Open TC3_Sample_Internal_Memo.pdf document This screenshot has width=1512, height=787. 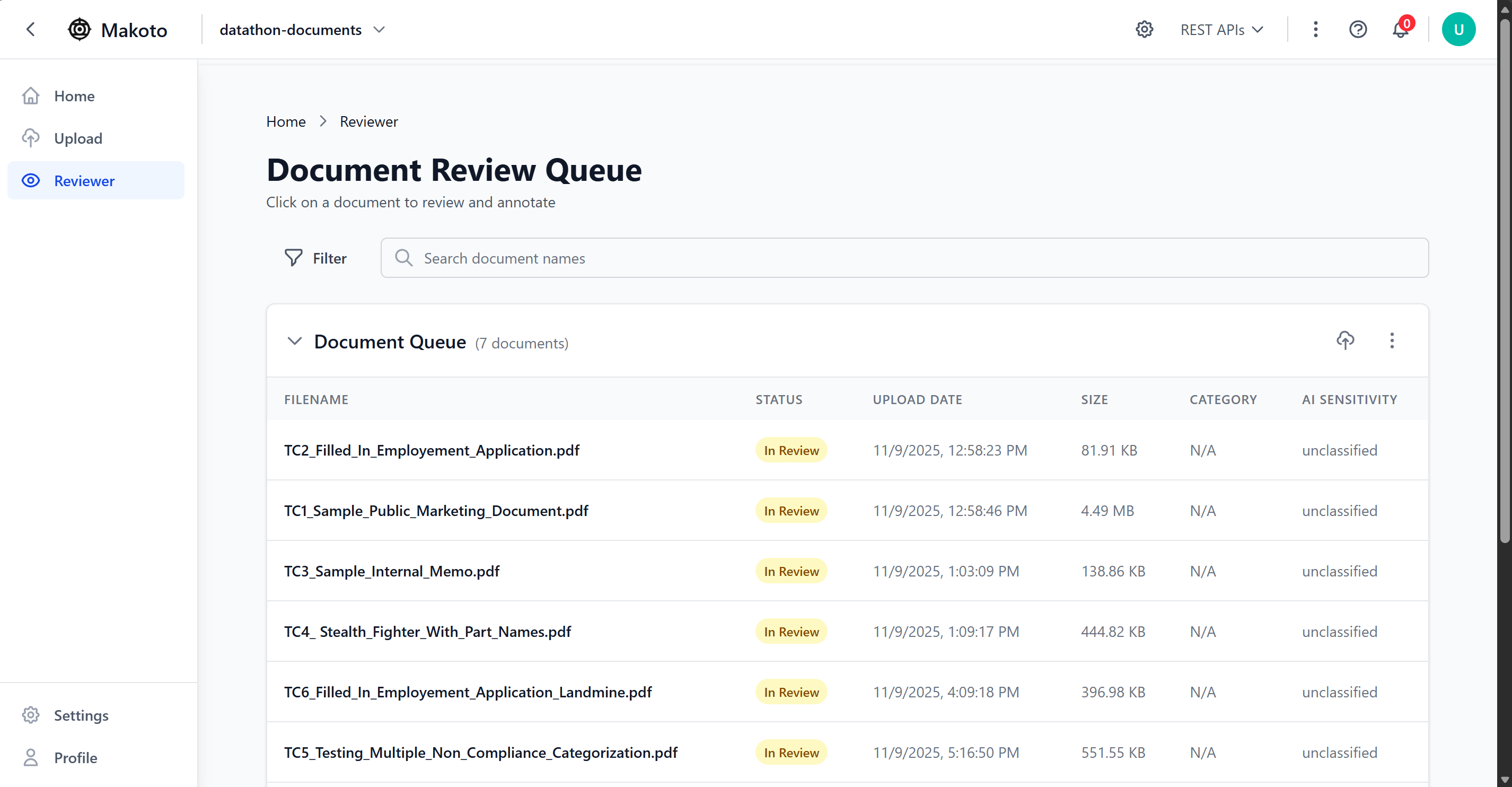(x=391, y=571)
